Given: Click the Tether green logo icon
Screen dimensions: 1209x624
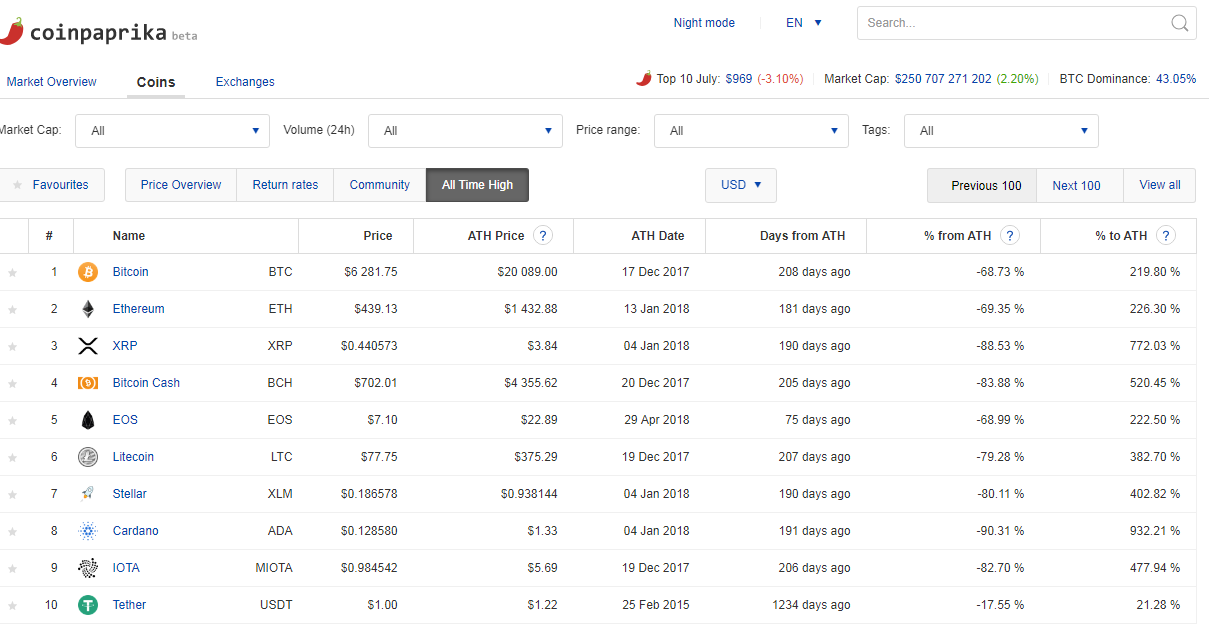Looking at the screenshot, I should 88,605.
